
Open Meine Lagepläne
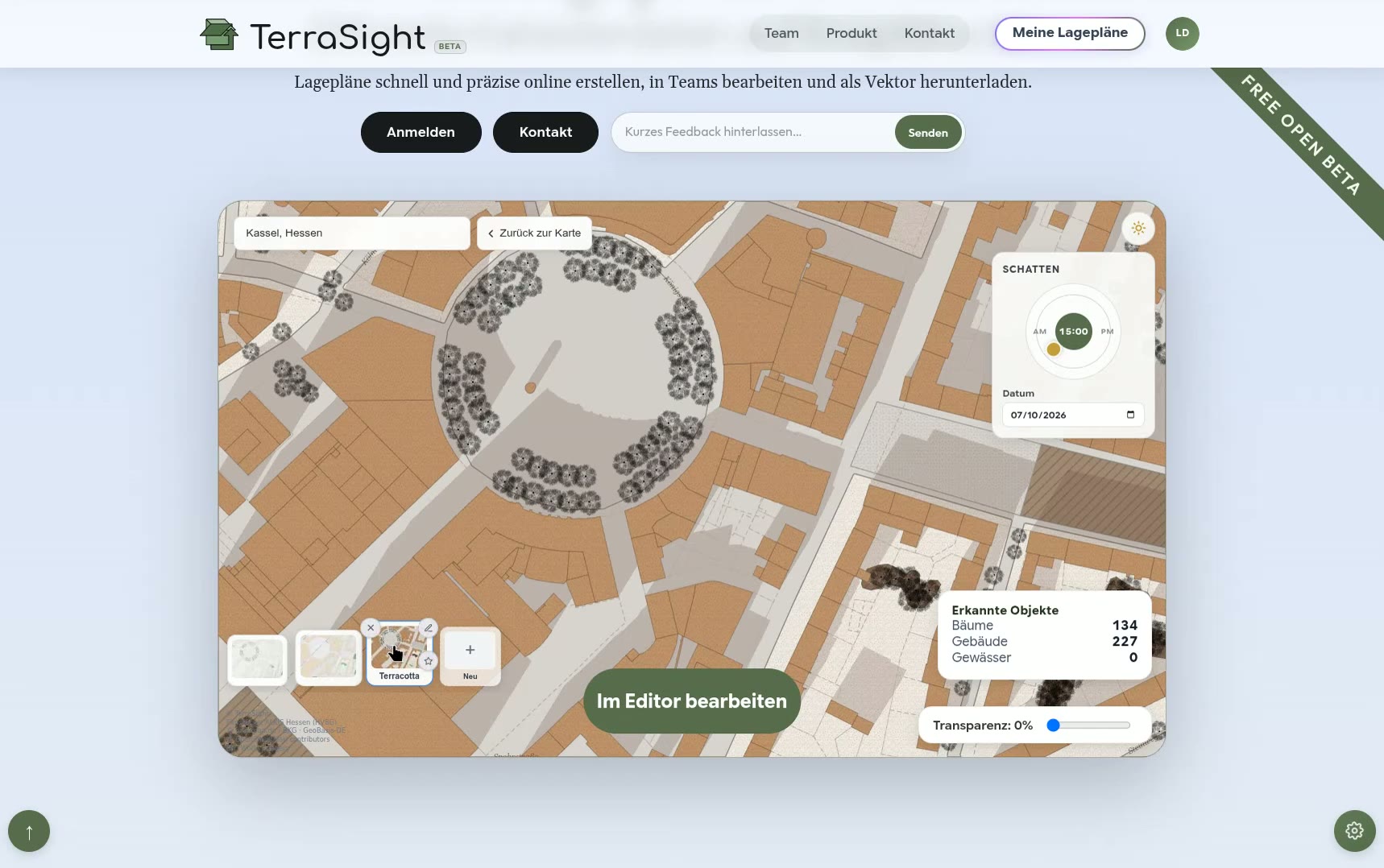click(1070, 33)
